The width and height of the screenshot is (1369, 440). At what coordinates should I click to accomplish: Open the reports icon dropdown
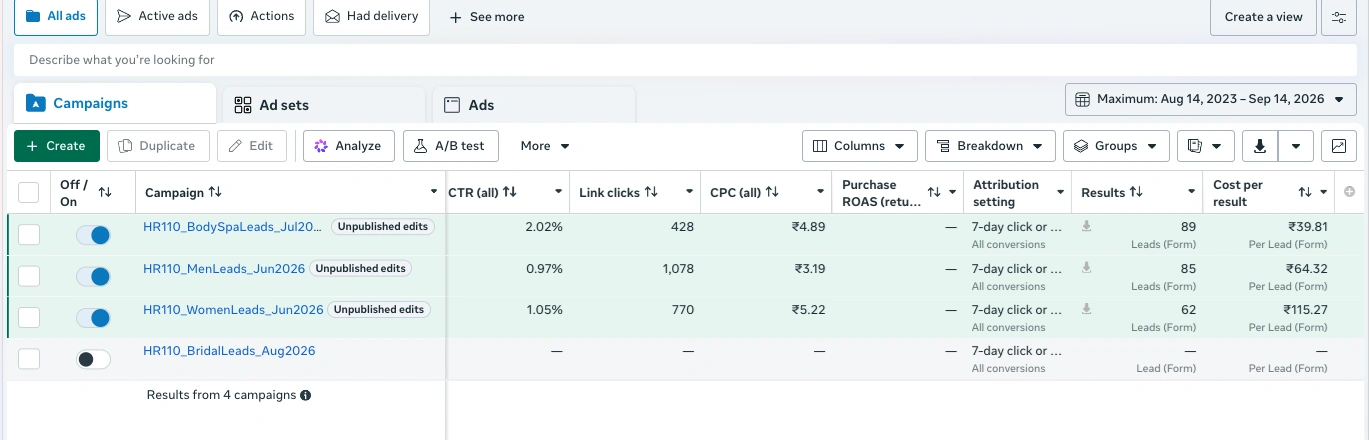pyautogui.click(x=1205, y=146)
